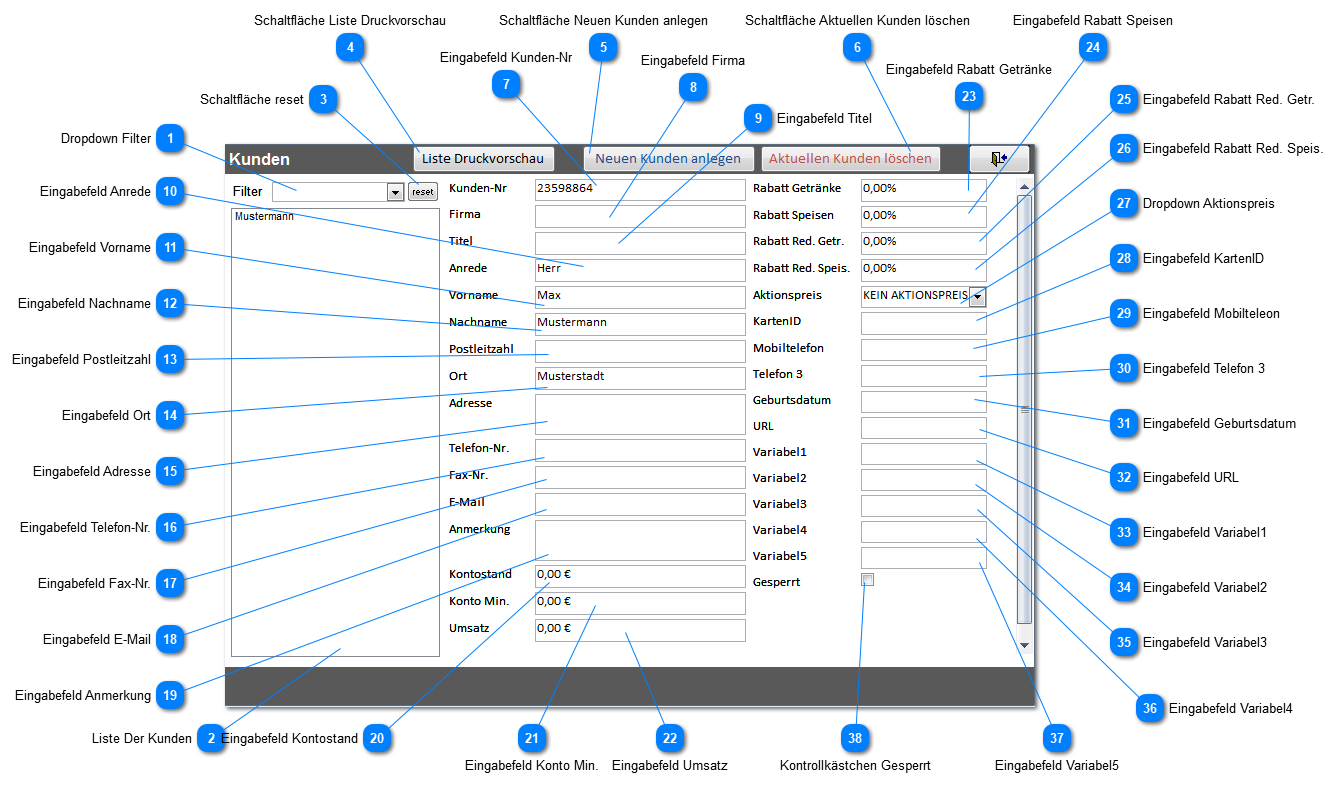
Task: Click numbered callout badge 27
Action: pyautogui.click(x=1124, y=203)
